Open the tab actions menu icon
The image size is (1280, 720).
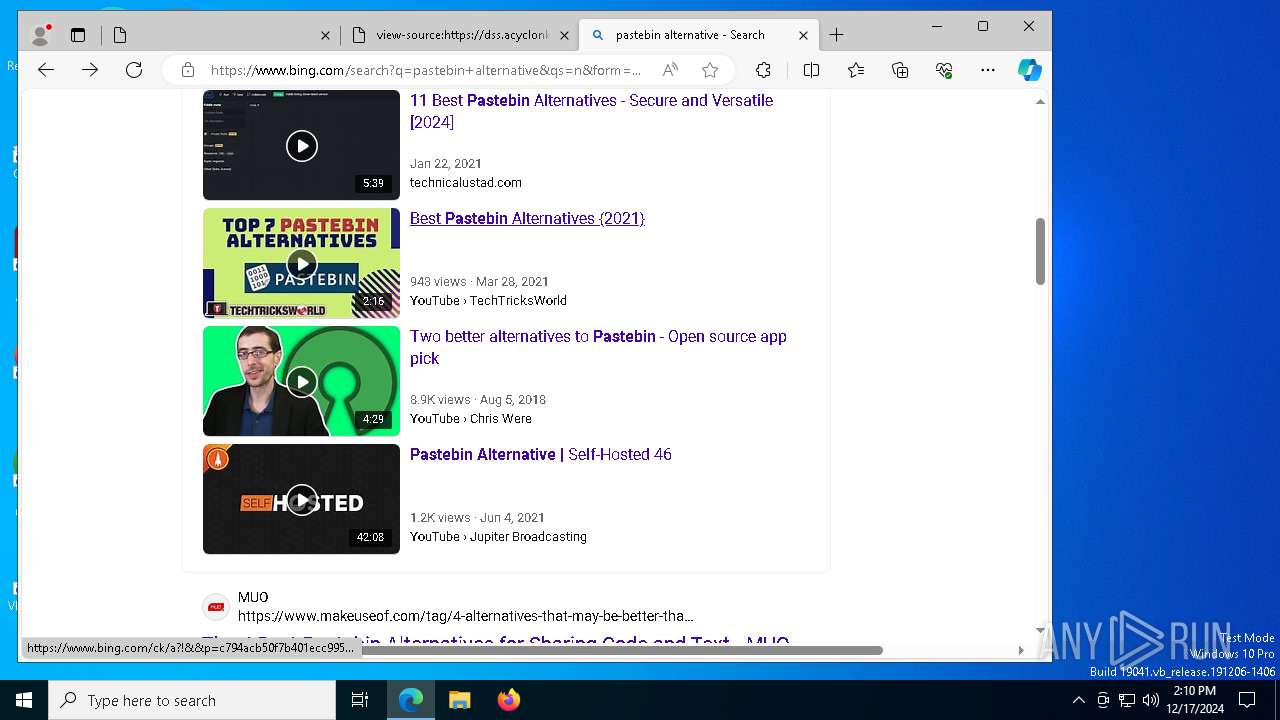[x=78, y=35]
